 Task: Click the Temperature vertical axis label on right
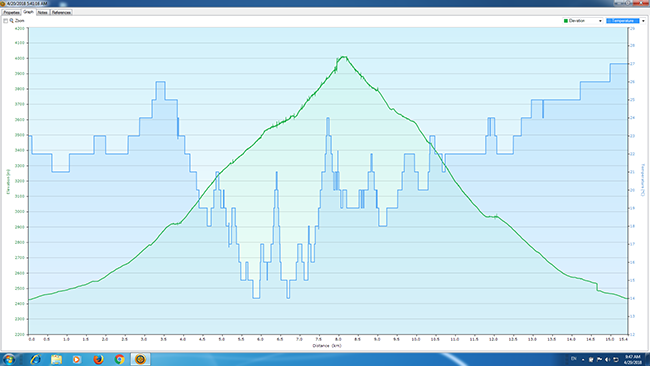[643, 179]
